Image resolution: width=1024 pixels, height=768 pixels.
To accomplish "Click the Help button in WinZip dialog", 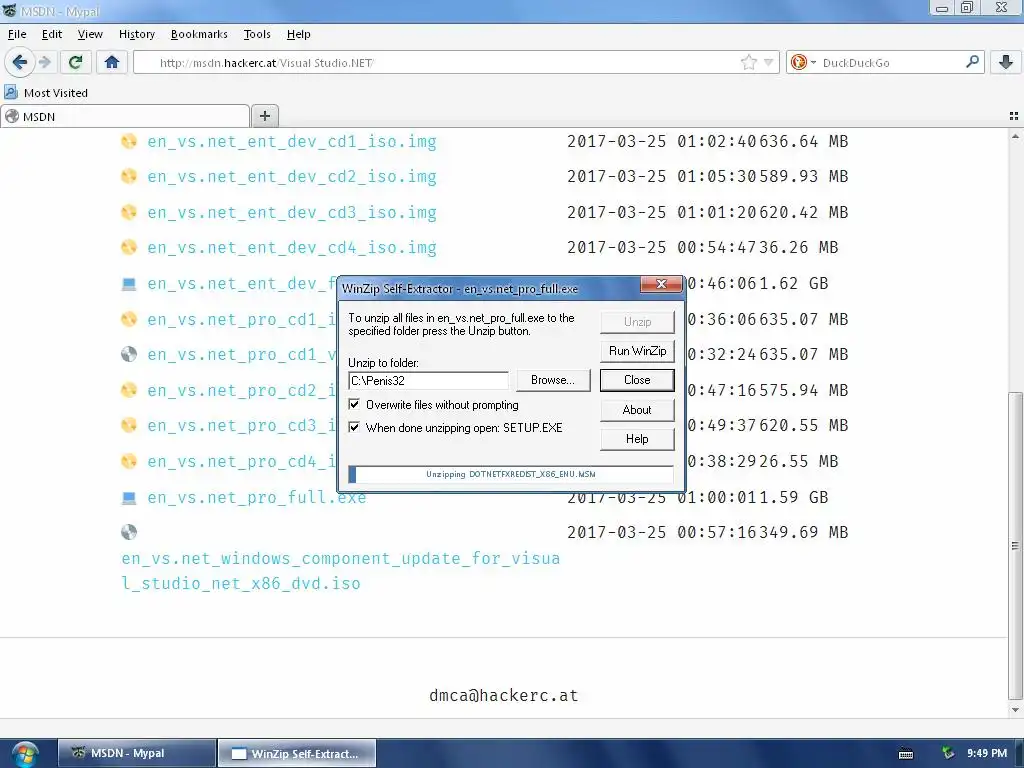I will coord(637,439).
